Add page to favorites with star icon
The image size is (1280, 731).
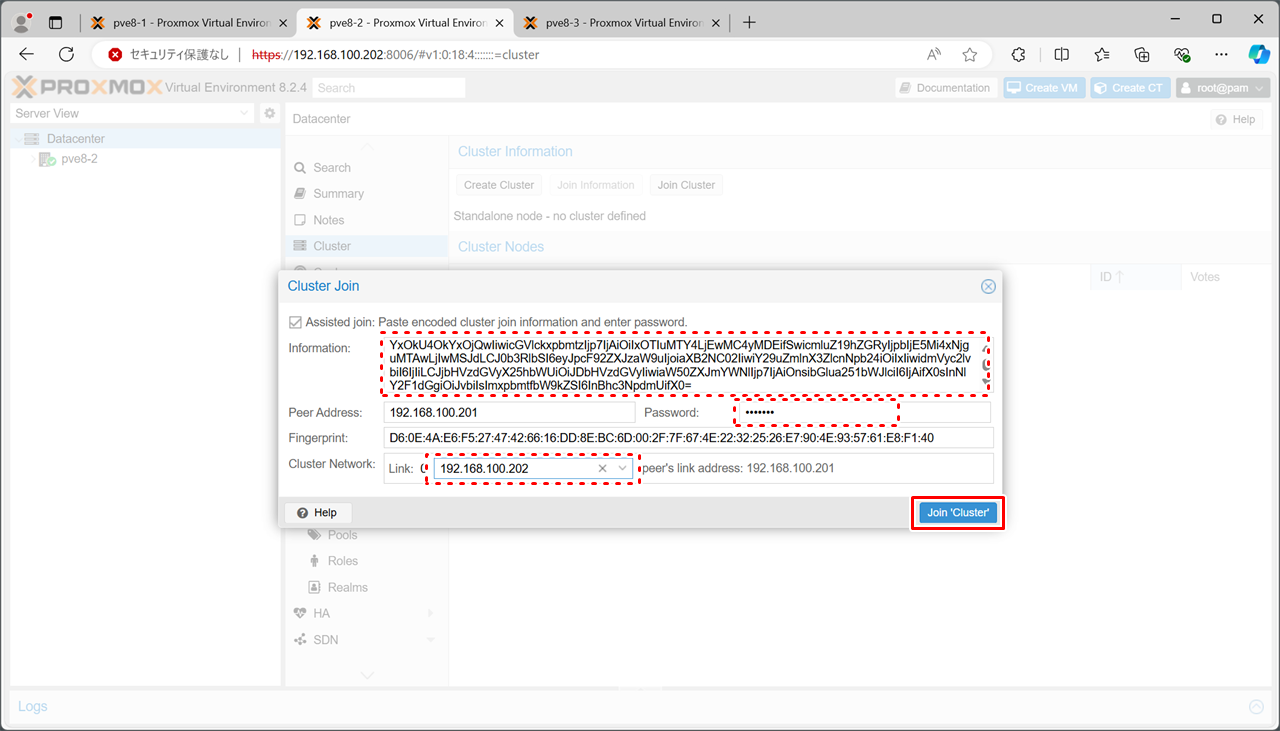969,55
